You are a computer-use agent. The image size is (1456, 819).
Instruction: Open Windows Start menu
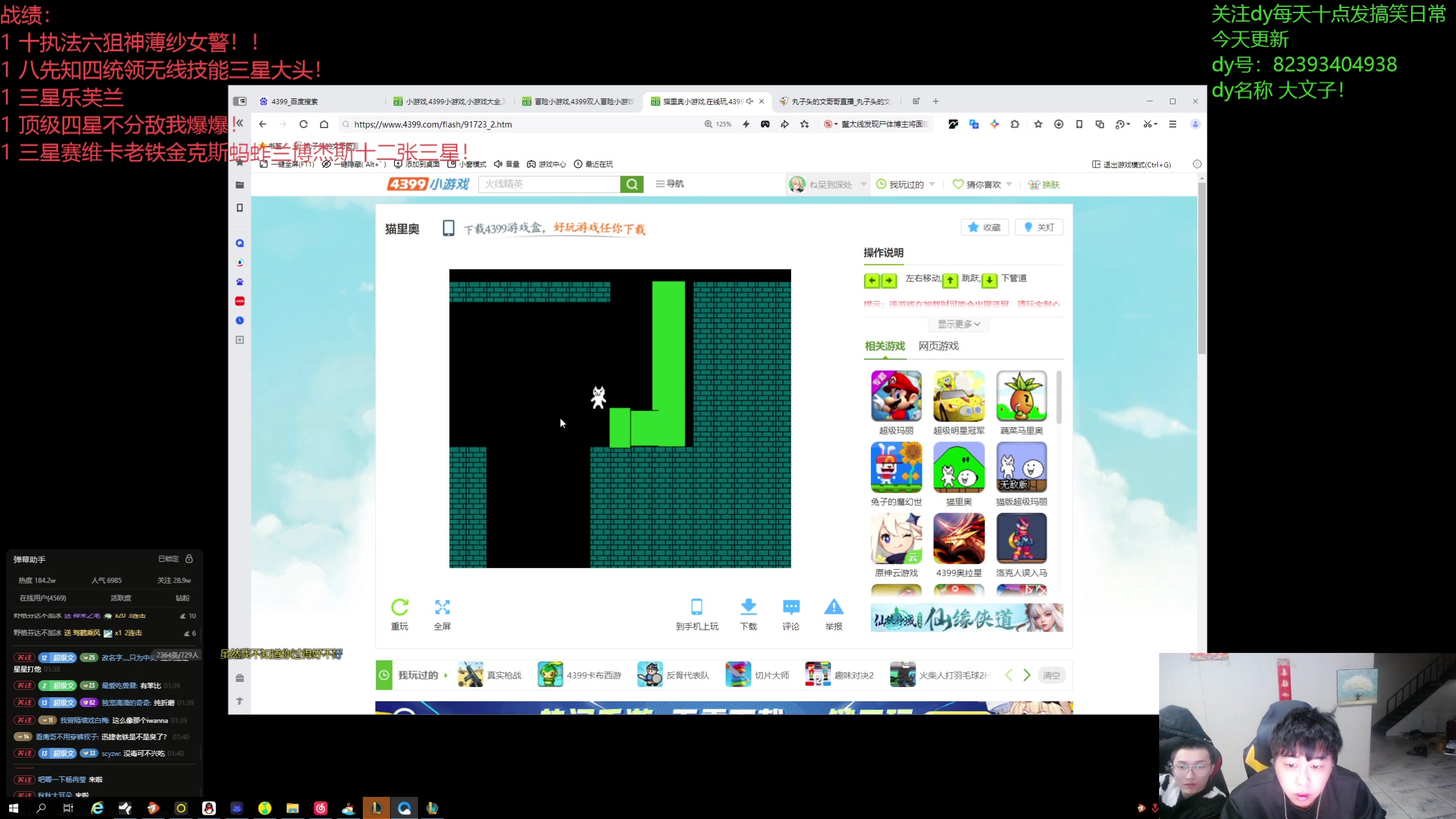[14, 808]
